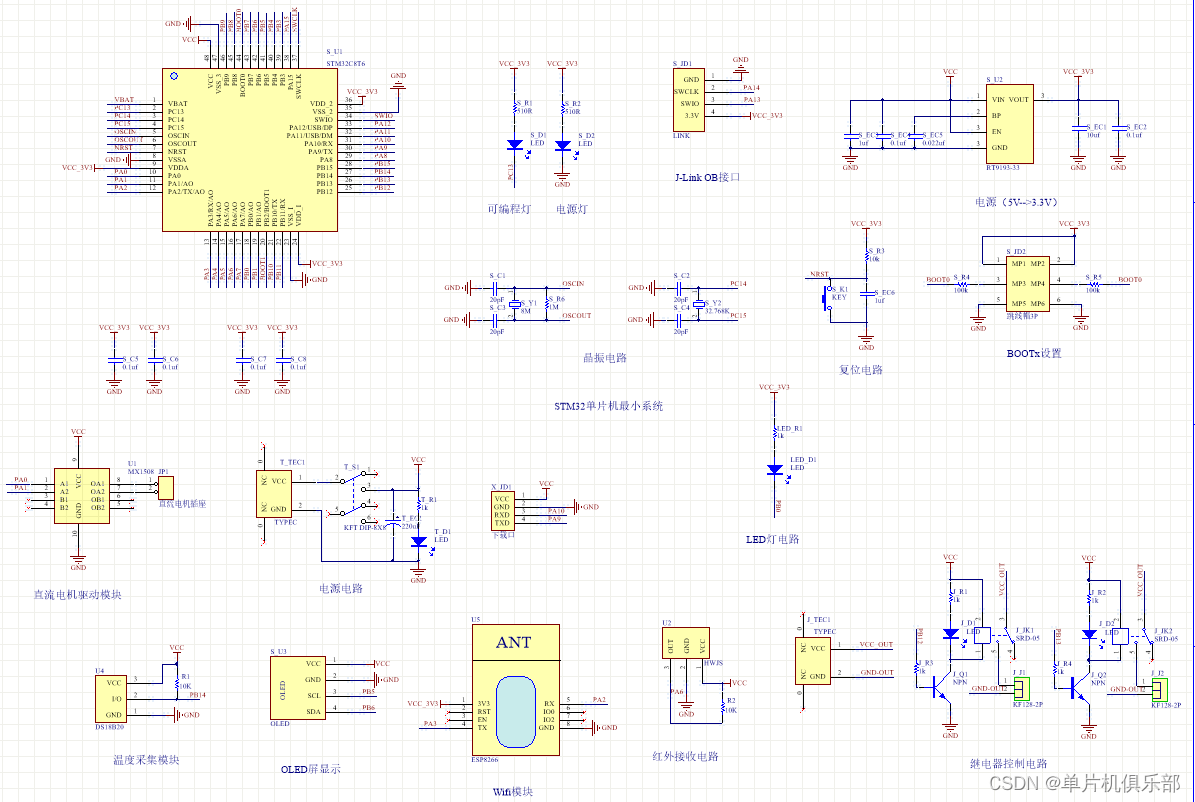Select the STM32C8T6 microcontroller S_U1 body
1195x802 pixels.
pos(250,149)
